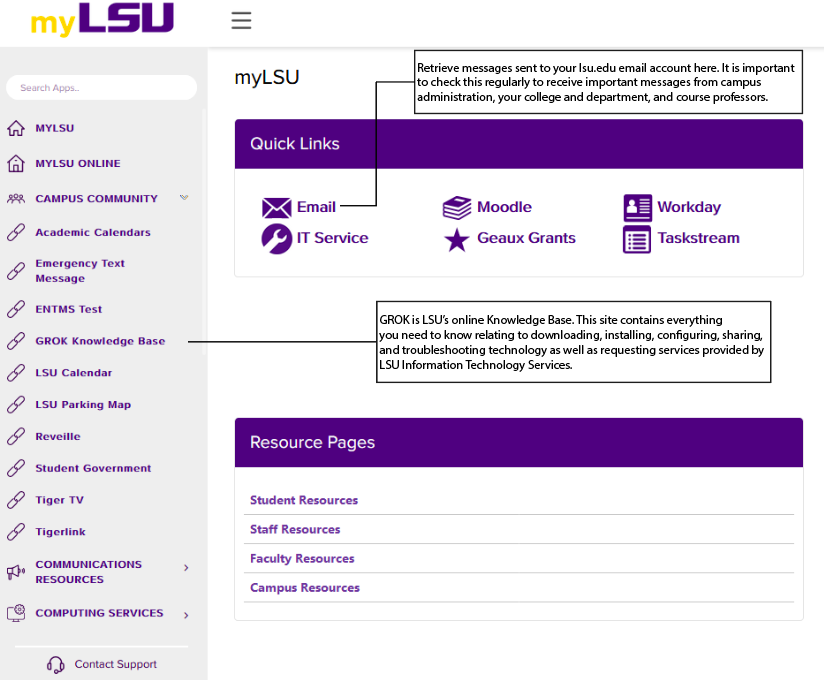The height and width of the screenshot is (680, 824).
Task: Click the sidebar vertical scrollbar
Action: click(204, 231)
